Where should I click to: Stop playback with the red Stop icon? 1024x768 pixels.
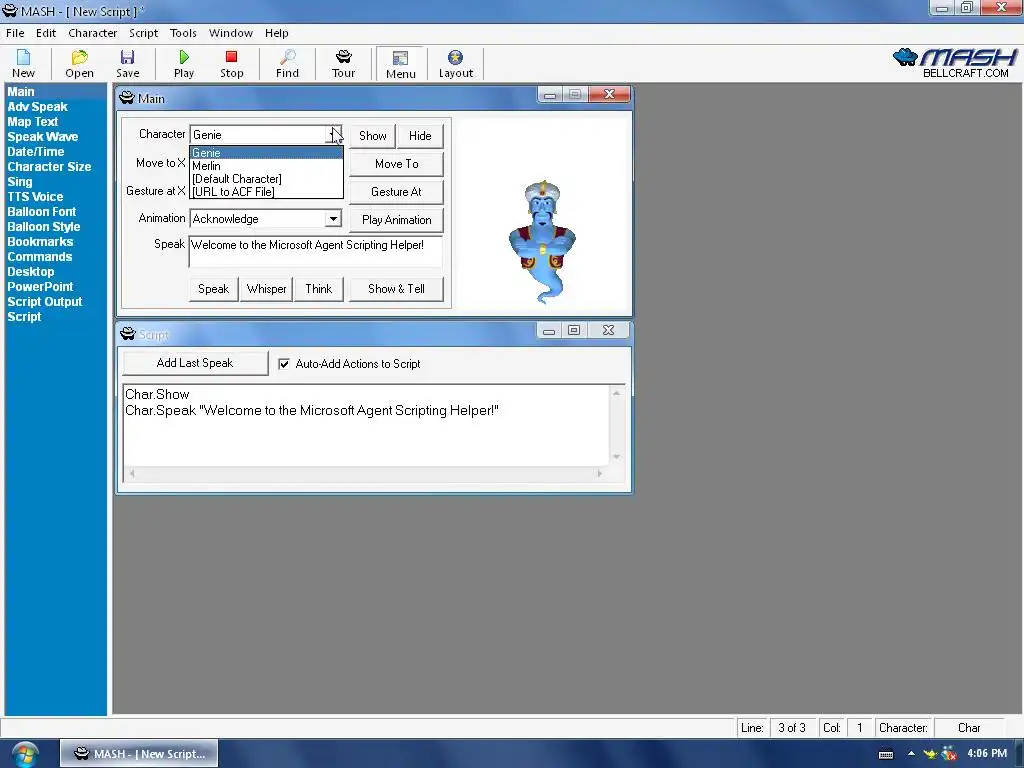(231, 64)
